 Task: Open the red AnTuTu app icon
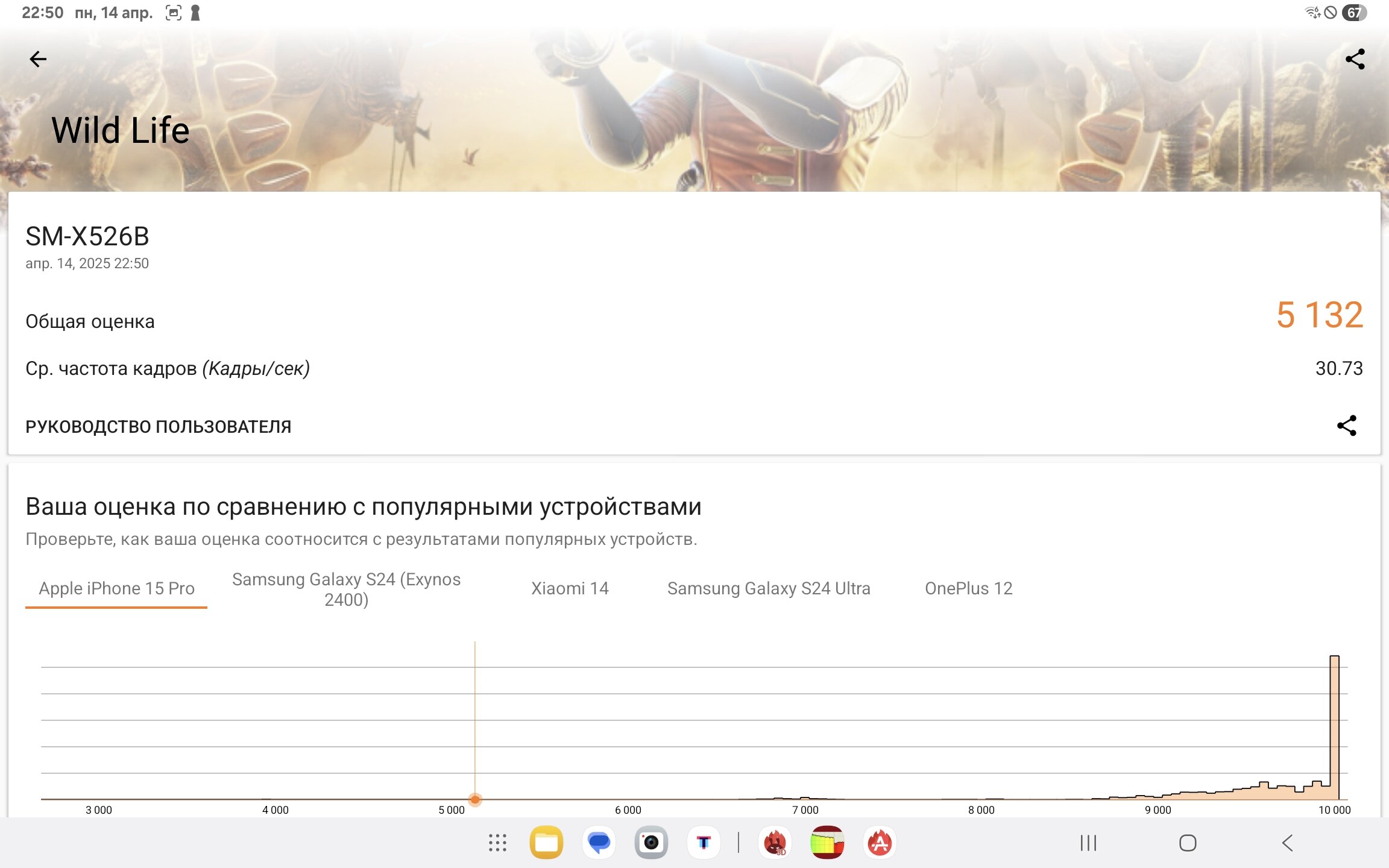(880, 843)
